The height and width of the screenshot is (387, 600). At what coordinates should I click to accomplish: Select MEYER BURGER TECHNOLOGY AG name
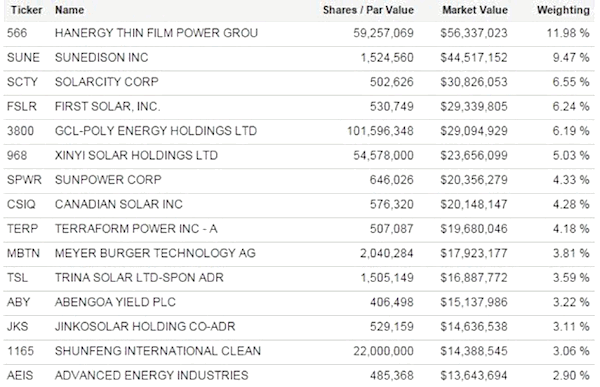click(x=155, y=253)
